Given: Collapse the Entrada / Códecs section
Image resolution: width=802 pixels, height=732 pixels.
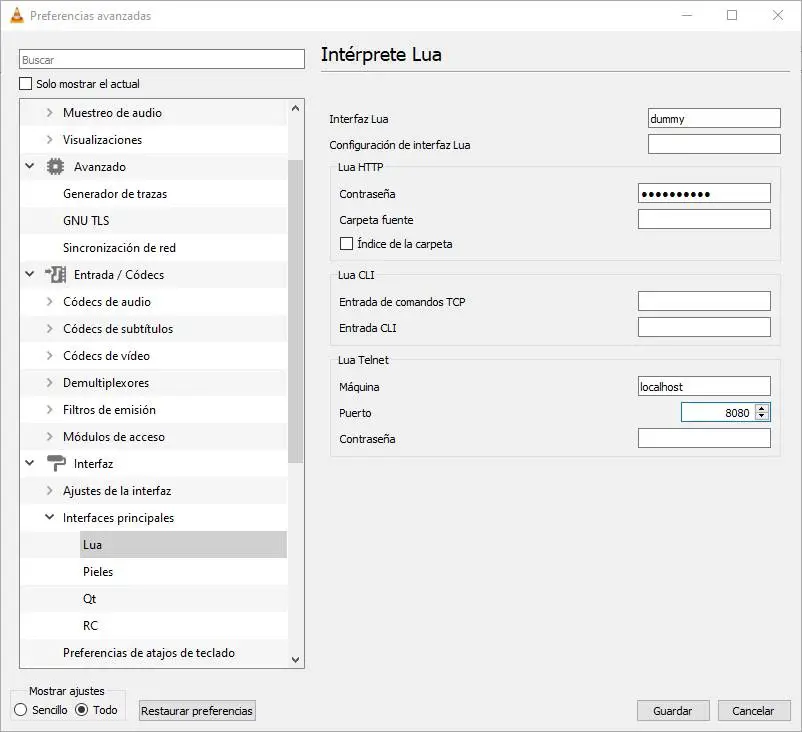Looking at the screenshot, I should [30, 274].
